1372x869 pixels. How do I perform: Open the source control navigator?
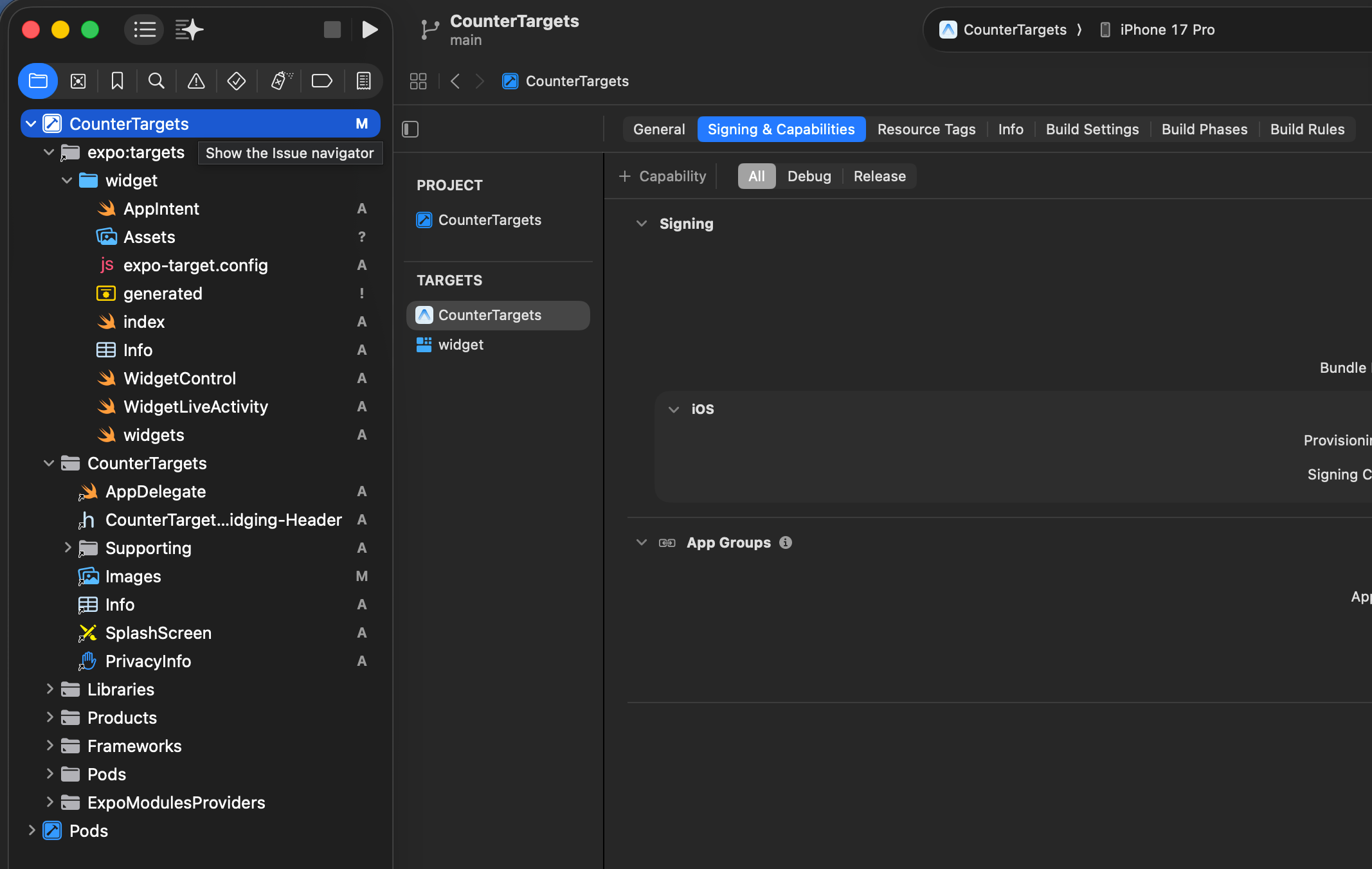78,81
